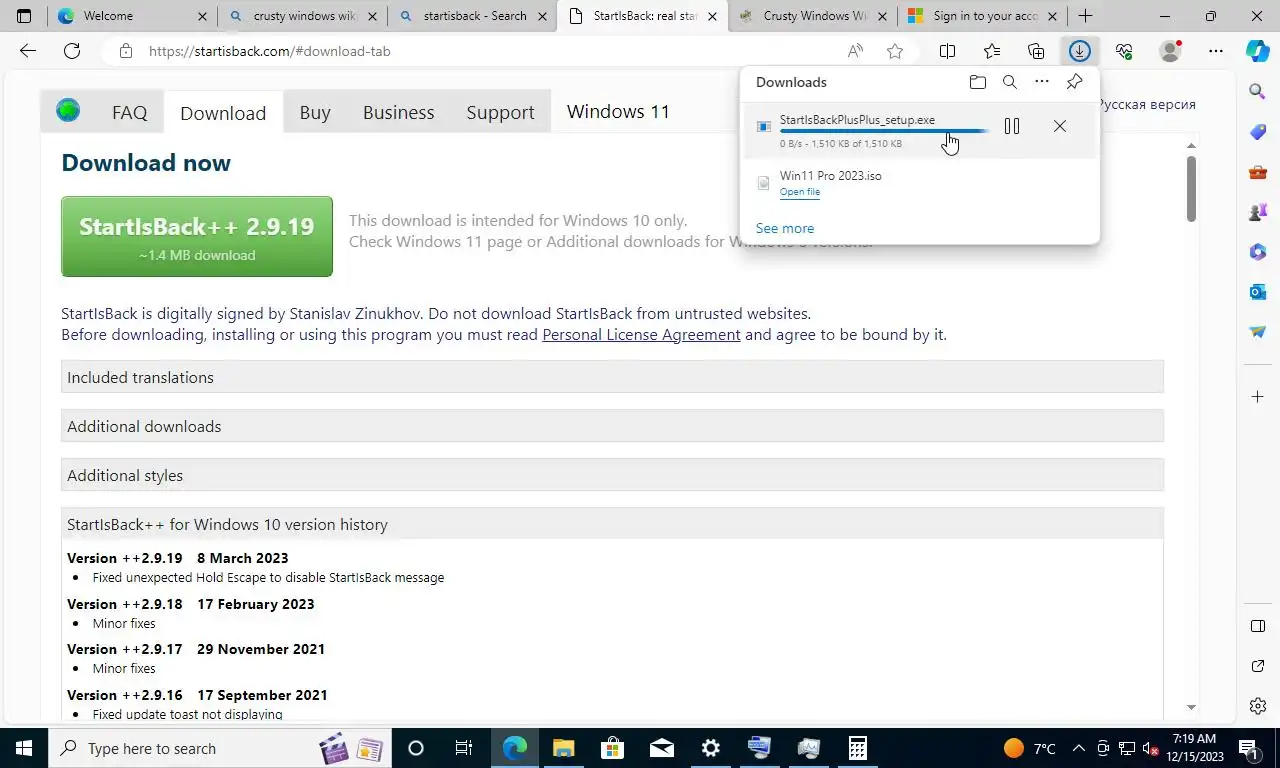Image resolution: width=1280 pixels, height=768 pixels.
Task: Click the Tab actions menu icon
Action: tap(24, 16)
